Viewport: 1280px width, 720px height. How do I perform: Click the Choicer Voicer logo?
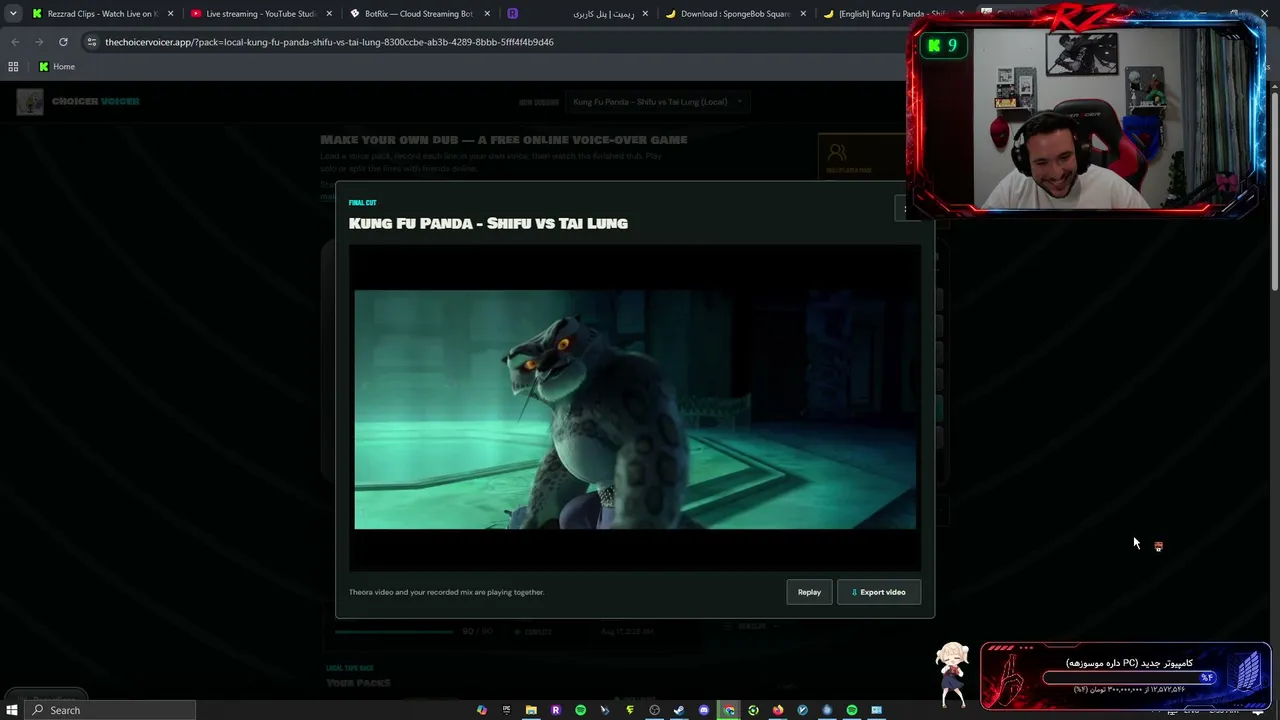pyautogui.click(x=78, y=101)
